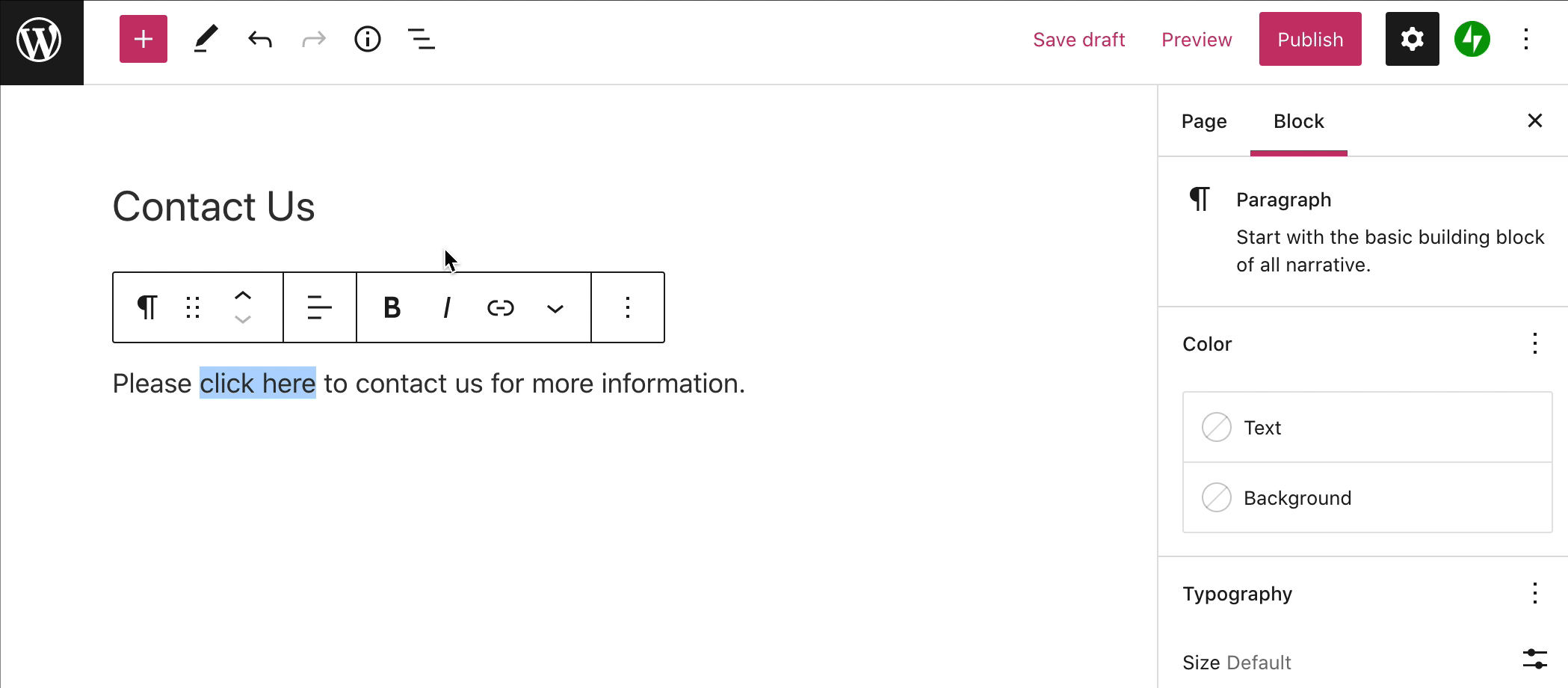Add a link to selected text
Image resolution: width=1568 pixels, height=688 pixels.
point(500,307)
